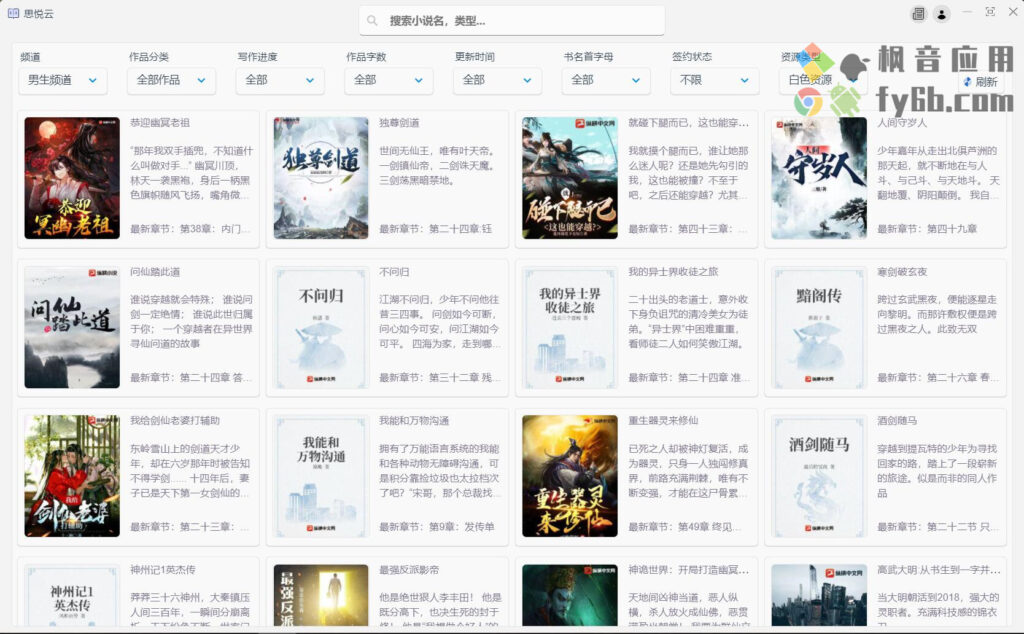Click the title 我给剑仙老婆打辅助
1024x634 pixels.
click(x=175, y=420)
